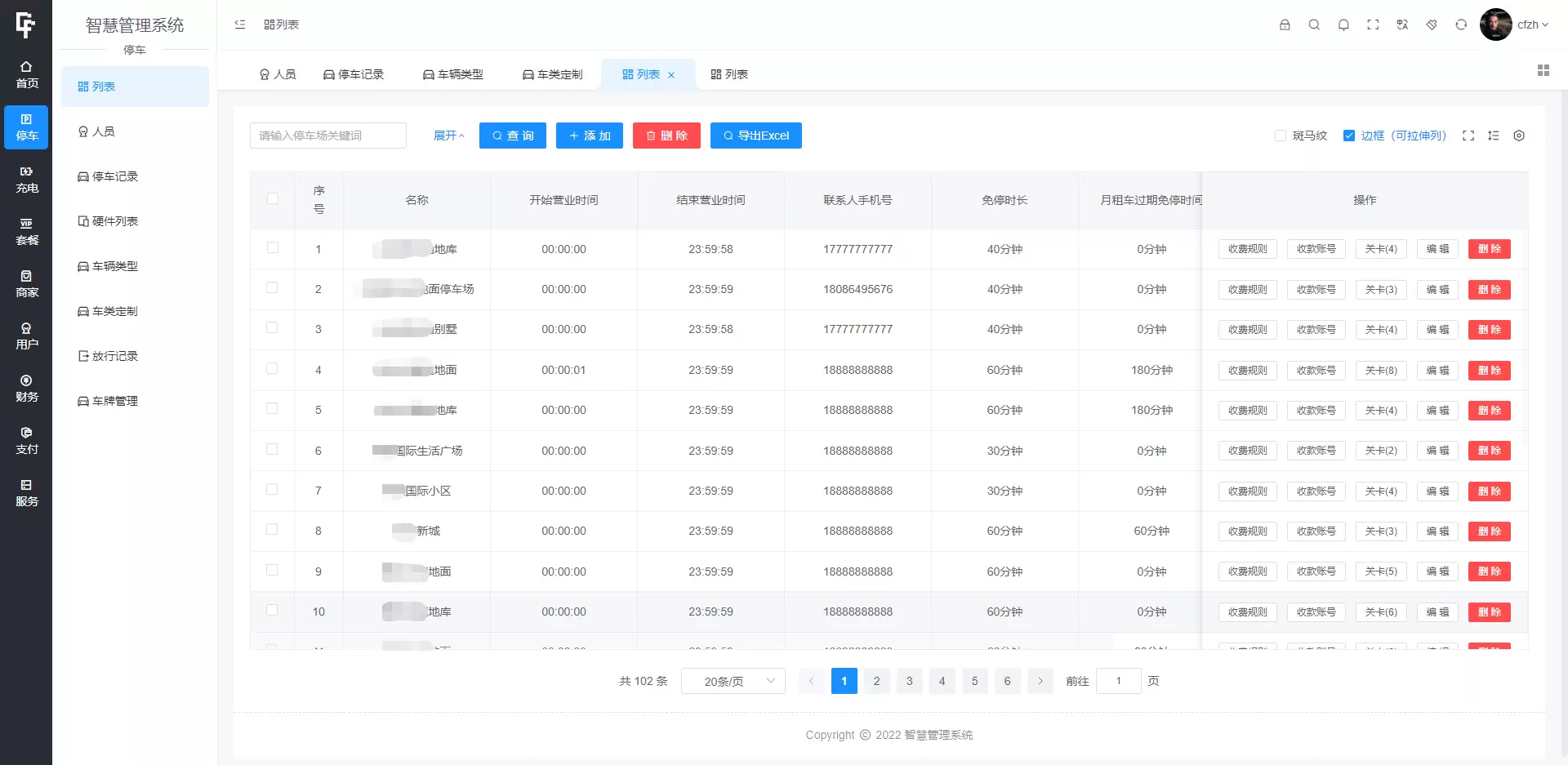Open 硬件列表 in the side menu
The height and width of the screenshot is (765, 1568).
point(135,221)
